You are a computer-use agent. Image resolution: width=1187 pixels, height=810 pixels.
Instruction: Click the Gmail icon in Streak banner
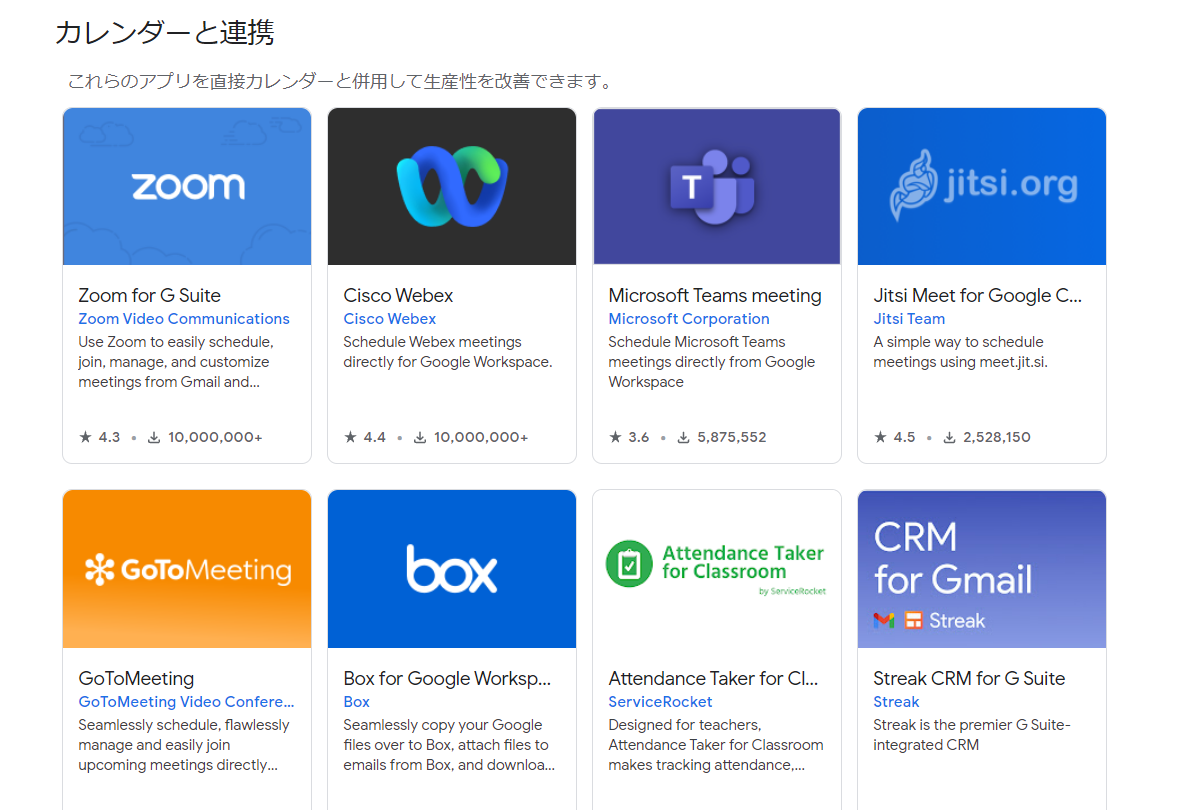(x=884, y=621)
